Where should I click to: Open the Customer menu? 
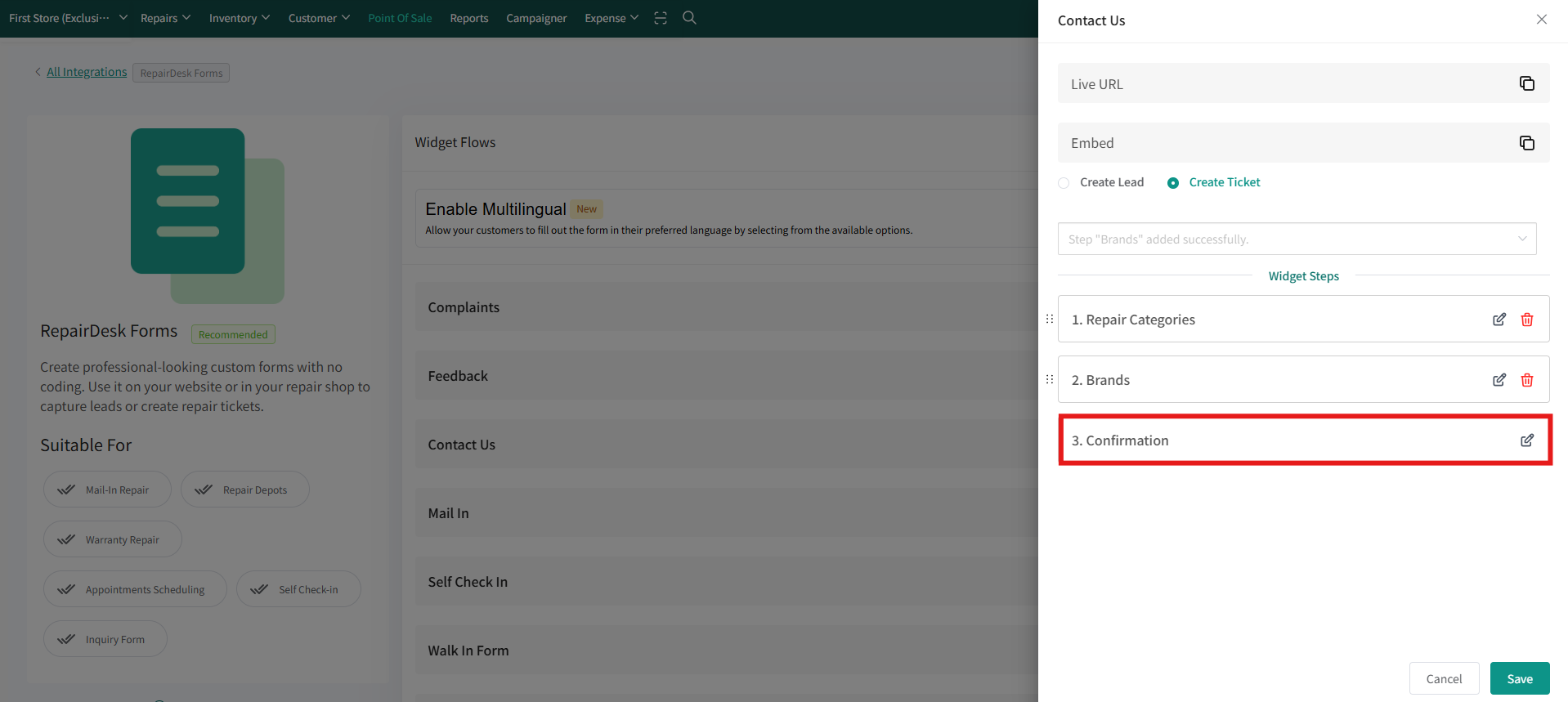click(x=319, y=18)
